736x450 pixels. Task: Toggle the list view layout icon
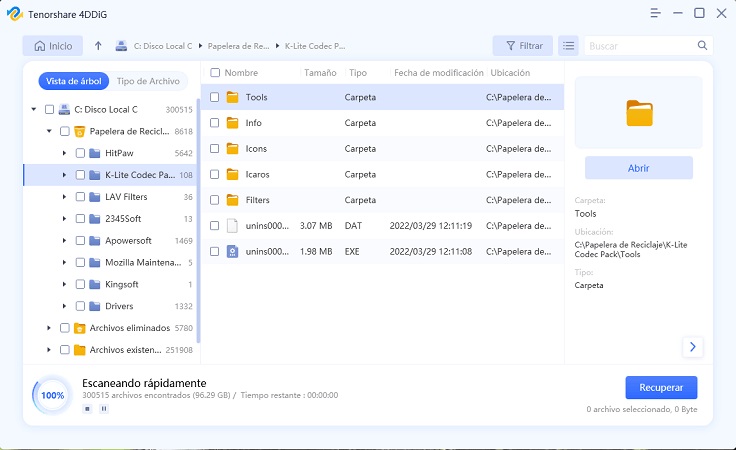coord(568,46)
